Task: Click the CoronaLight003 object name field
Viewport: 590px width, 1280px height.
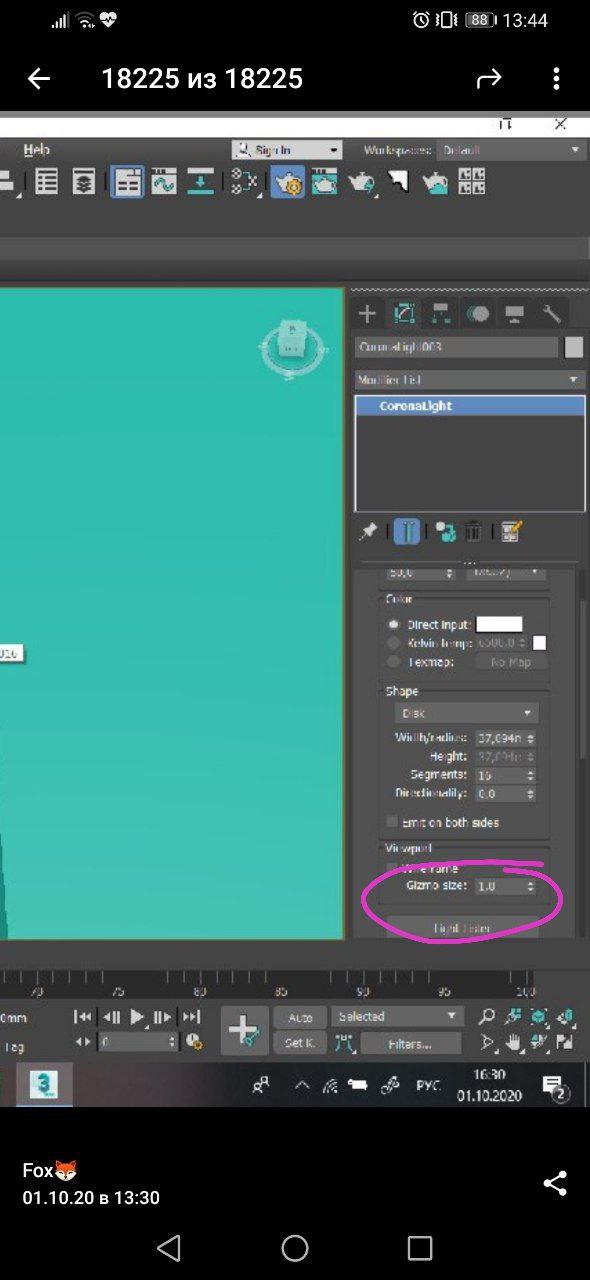Action: click(x=456, y=347)
